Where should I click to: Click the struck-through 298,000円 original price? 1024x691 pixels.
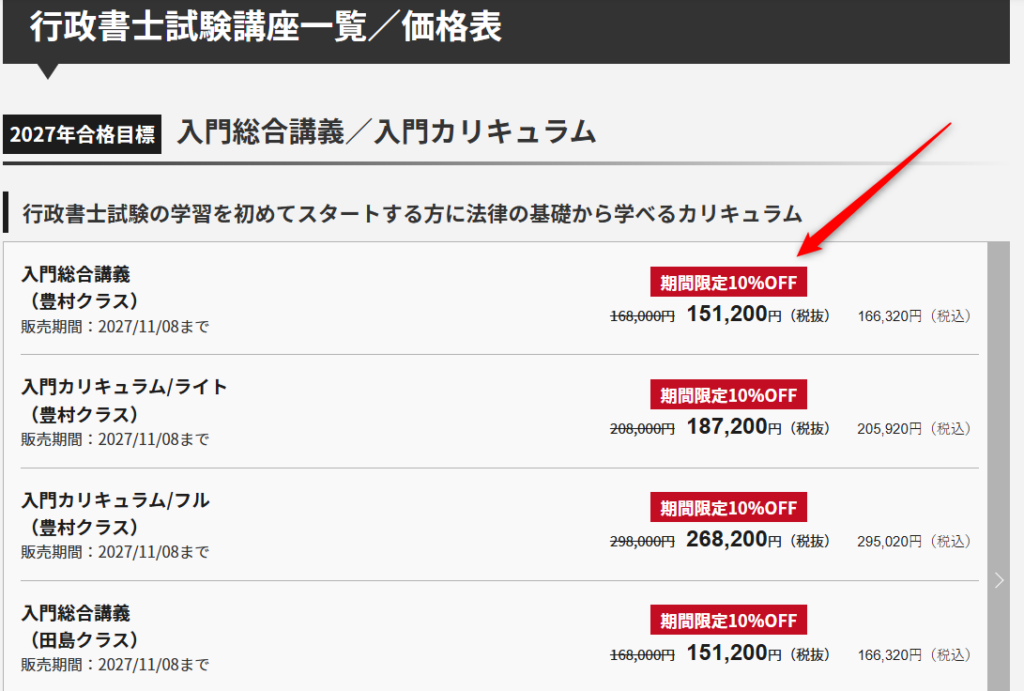642,542
